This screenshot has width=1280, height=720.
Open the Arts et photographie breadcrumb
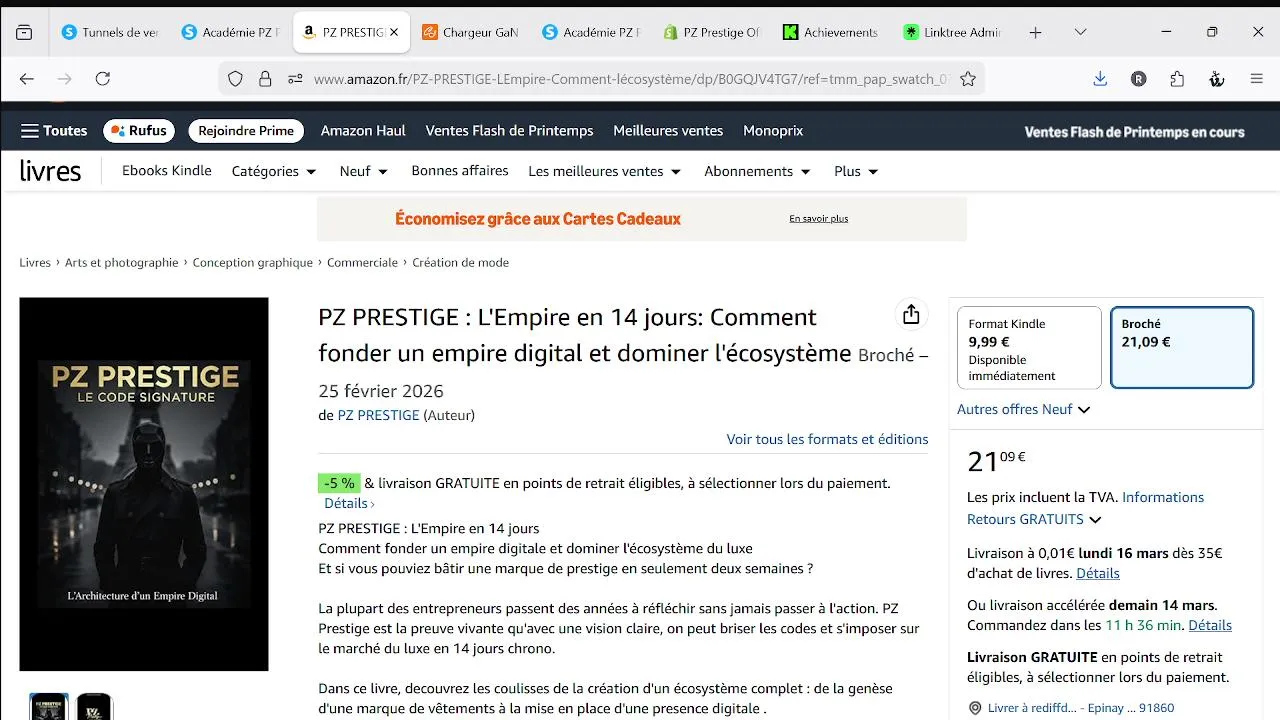tap(122, 263)
